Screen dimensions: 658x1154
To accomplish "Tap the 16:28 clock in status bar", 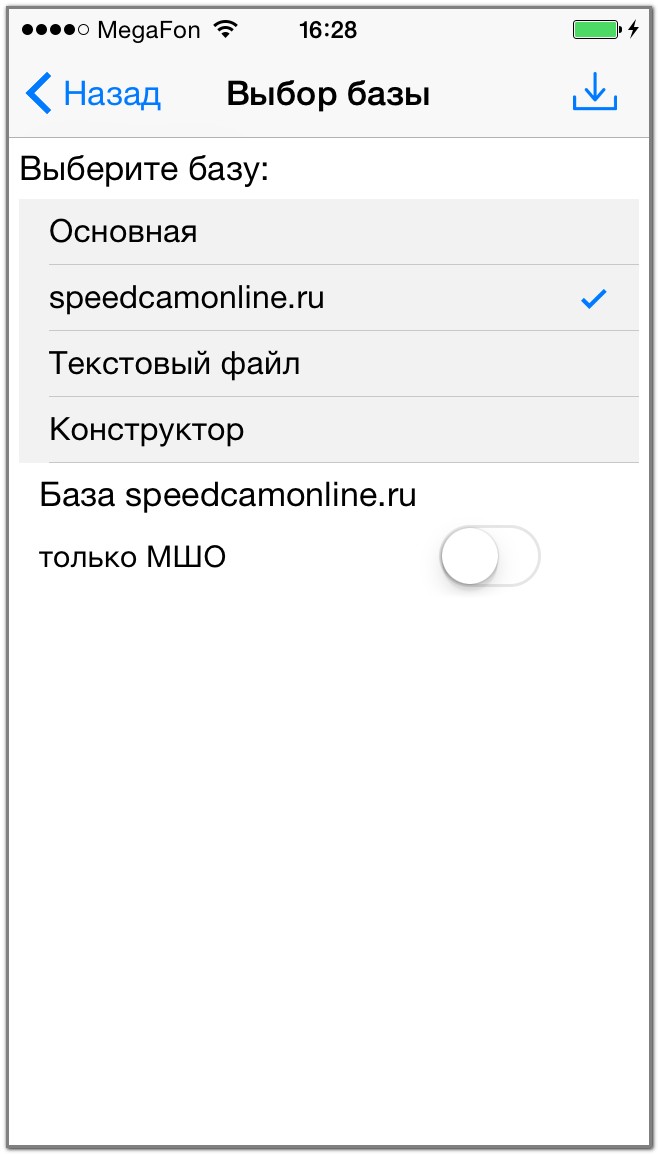I will click(x=327, y=30).
